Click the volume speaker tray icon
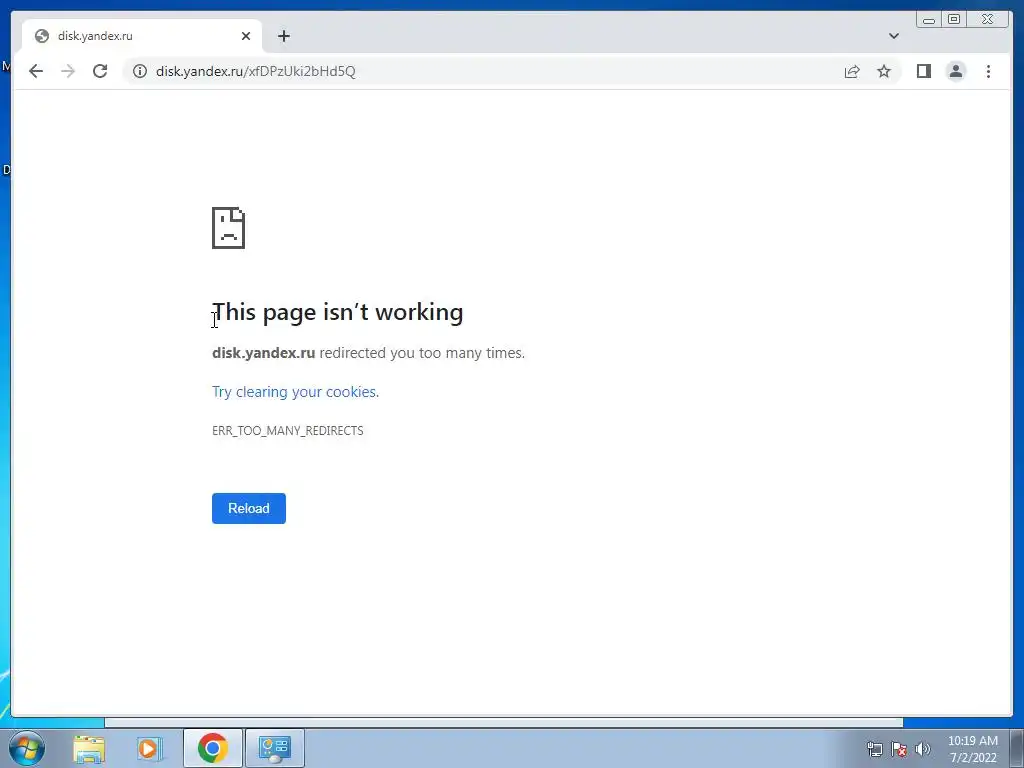The height and width of the screenshot is (768, 1024). 923,749
